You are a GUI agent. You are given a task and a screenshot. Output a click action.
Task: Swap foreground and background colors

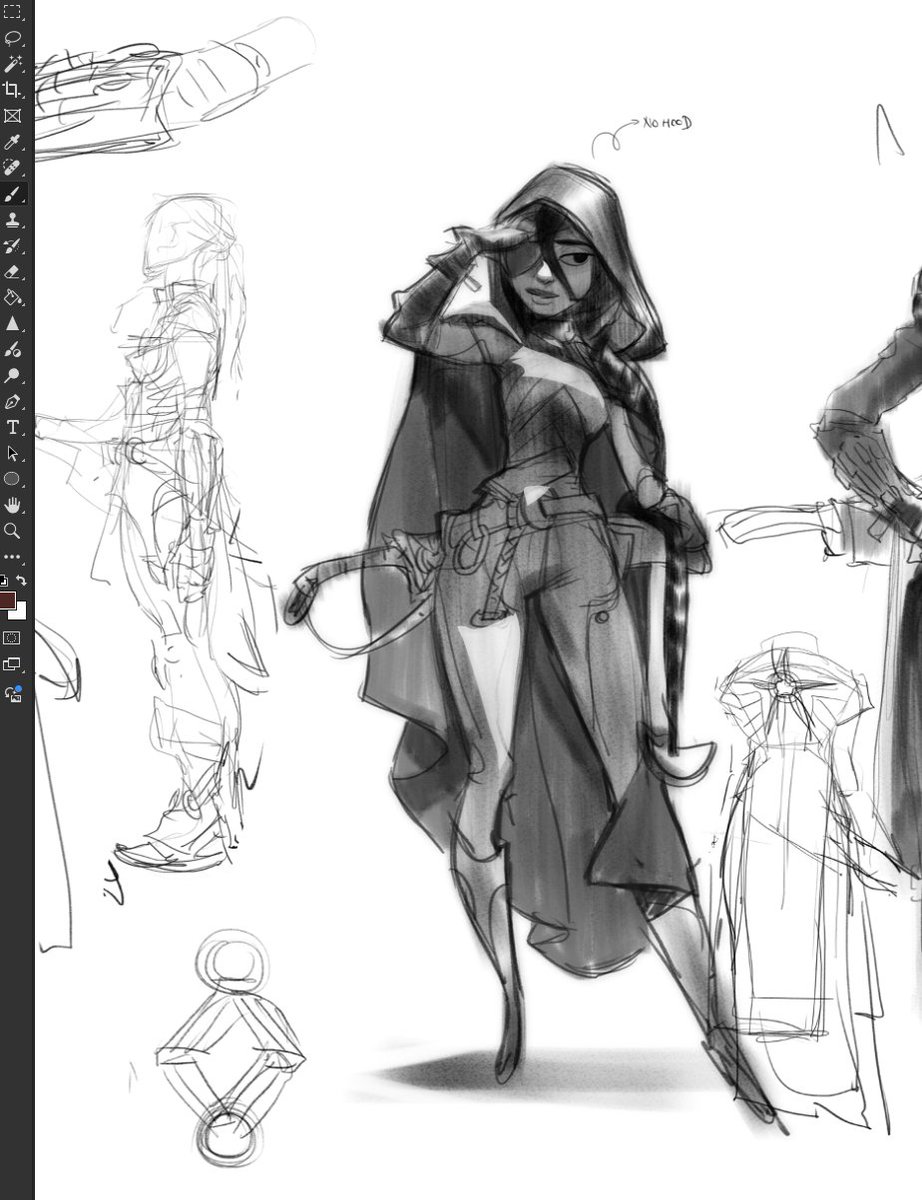pyautogui.click(x=21, y=580)
